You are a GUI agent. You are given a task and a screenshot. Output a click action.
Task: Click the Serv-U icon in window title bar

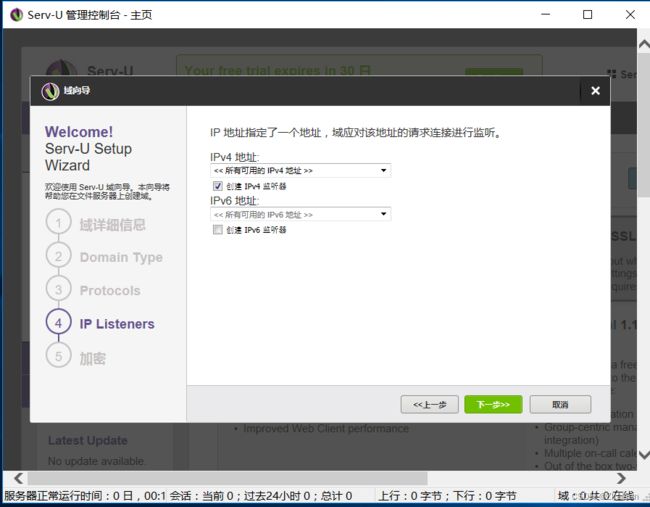[17, 15]
